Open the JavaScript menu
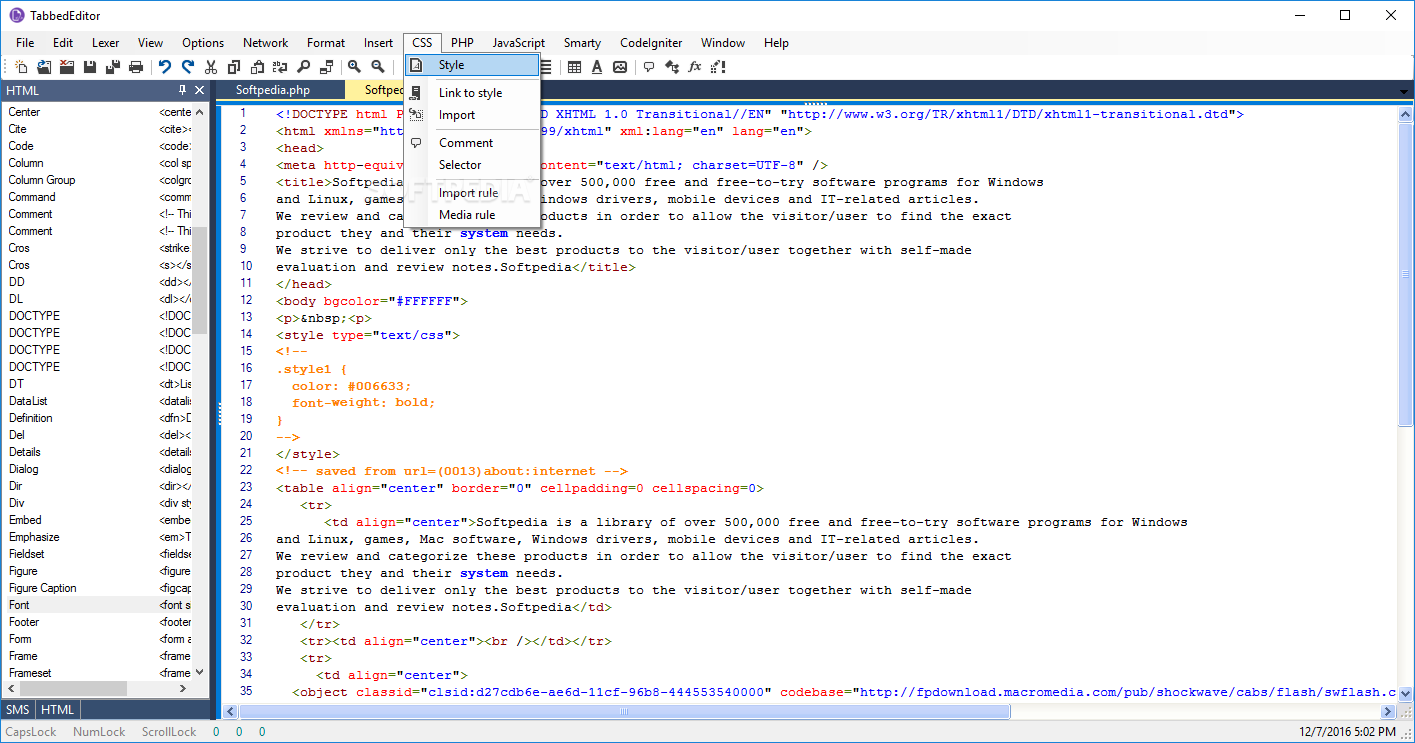The width and height of the screenshot is (1415, 743). click(x=518, y=43)
